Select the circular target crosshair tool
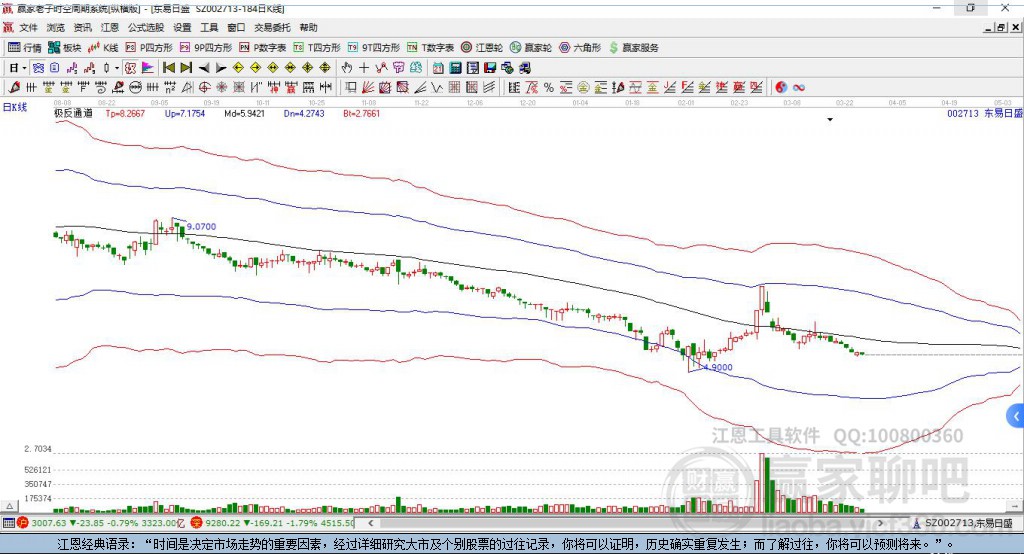 pos(204,88)
